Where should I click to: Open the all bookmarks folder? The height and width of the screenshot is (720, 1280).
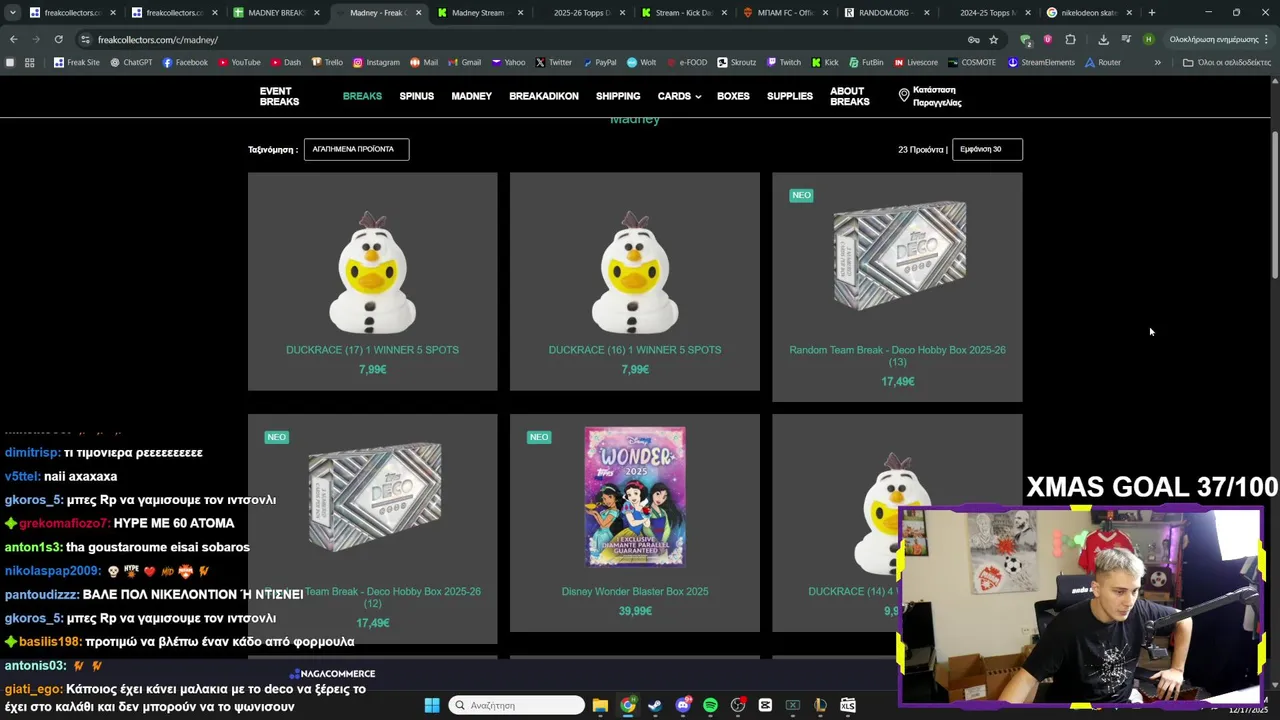[x=1226, y=62]
